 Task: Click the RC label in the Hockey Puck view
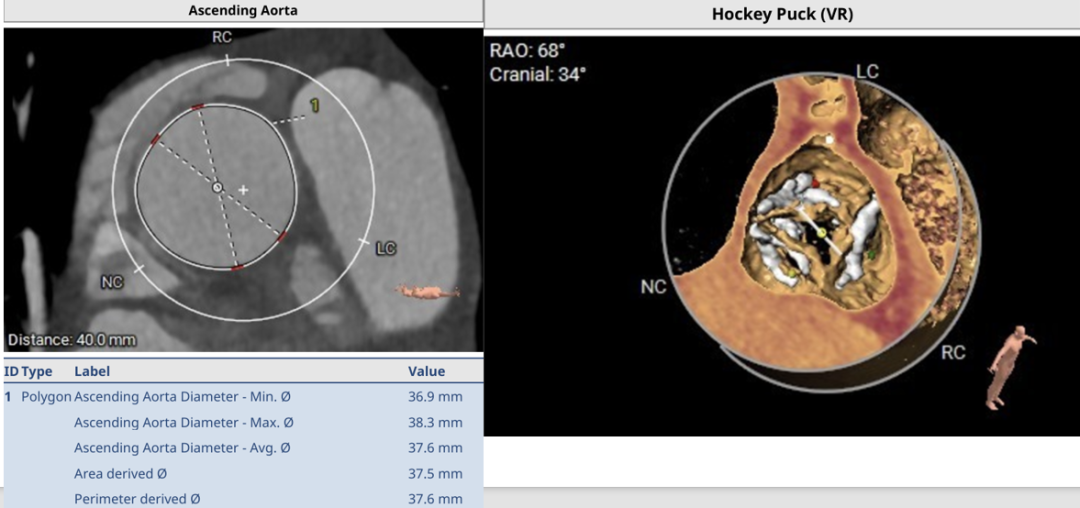pyautogui.click(x=953, y=352)
